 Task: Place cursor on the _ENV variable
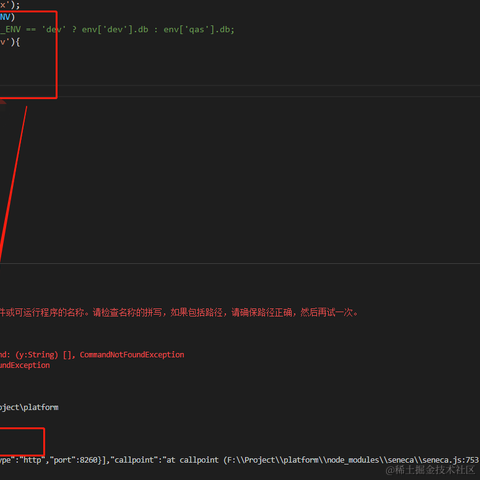pos(10,29)
